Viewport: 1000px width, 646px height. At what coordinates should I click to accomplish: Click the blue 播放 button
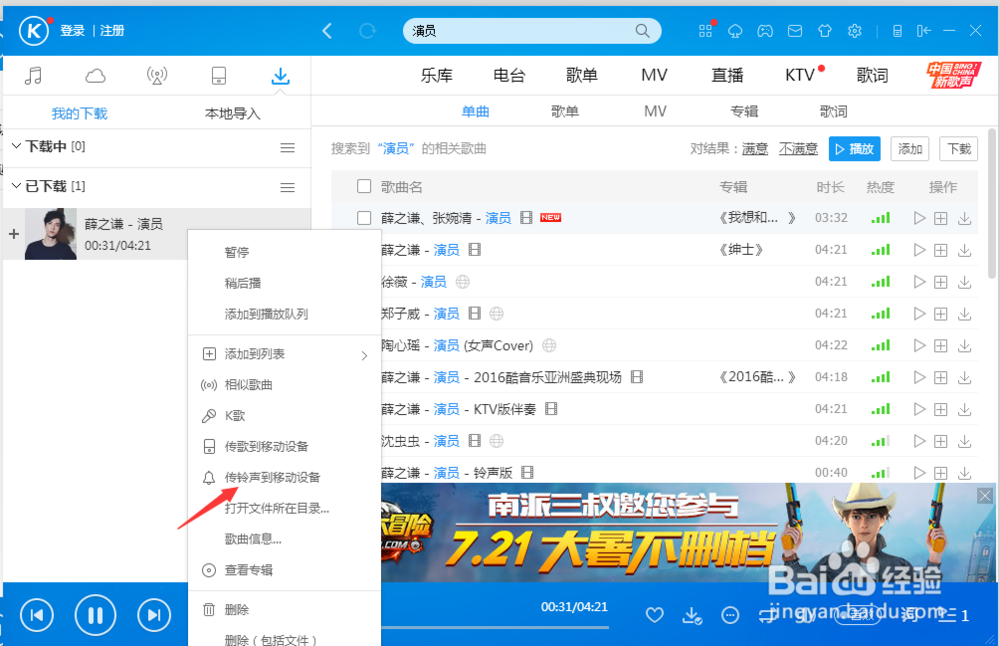pyautogui.click(x=855, y=147)
